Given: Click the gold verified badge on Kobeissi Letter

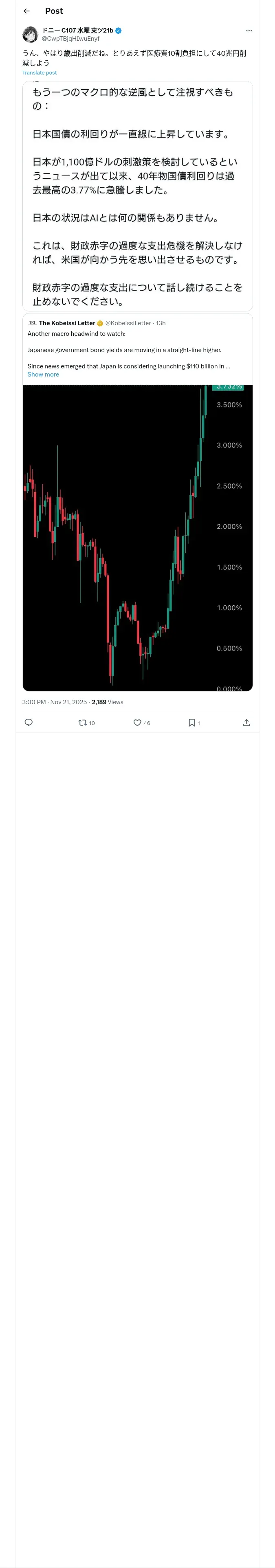Looking at the screenshot, I should 100,323.
